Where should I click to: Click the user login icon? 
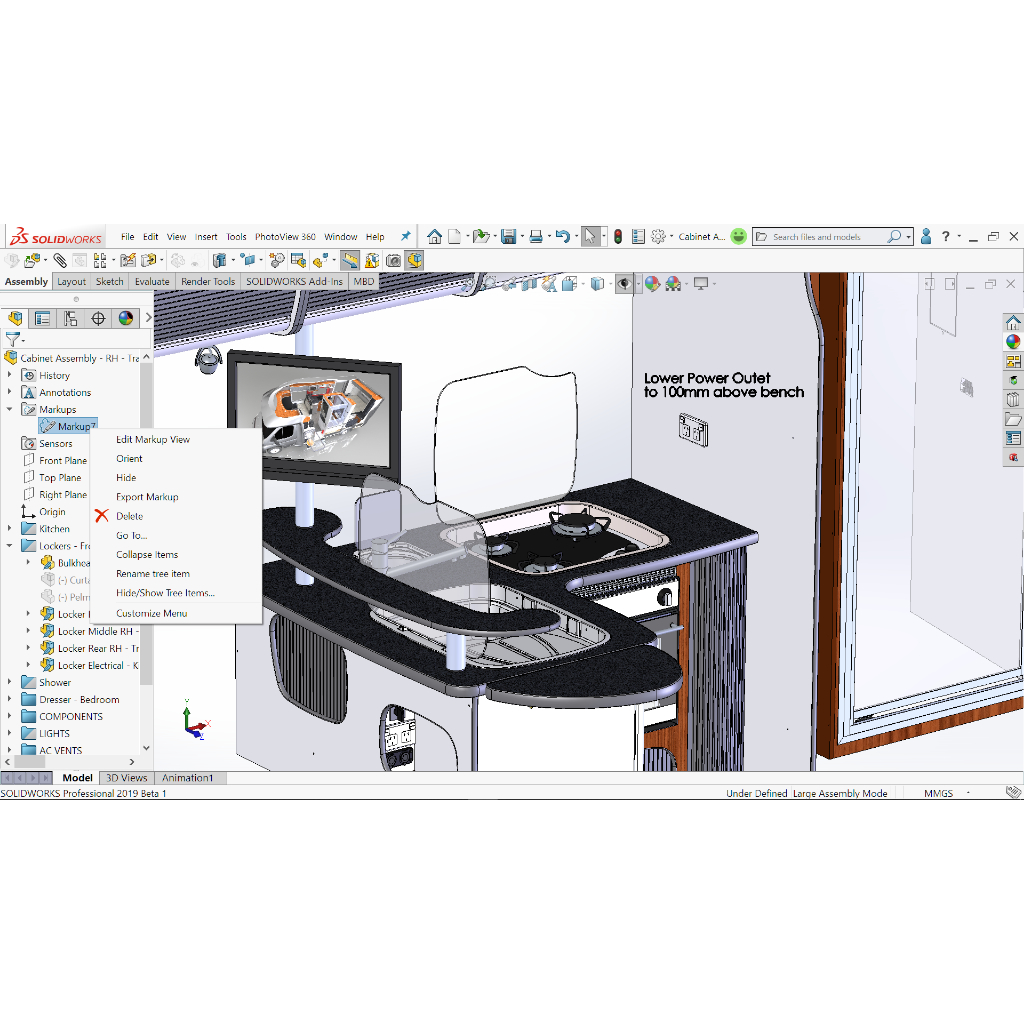925,236
